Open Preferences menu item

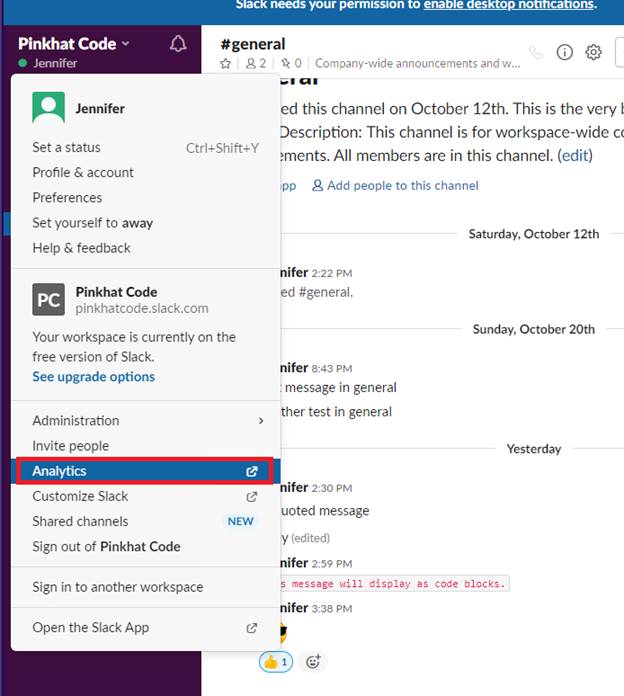click(x=146, y=198)
